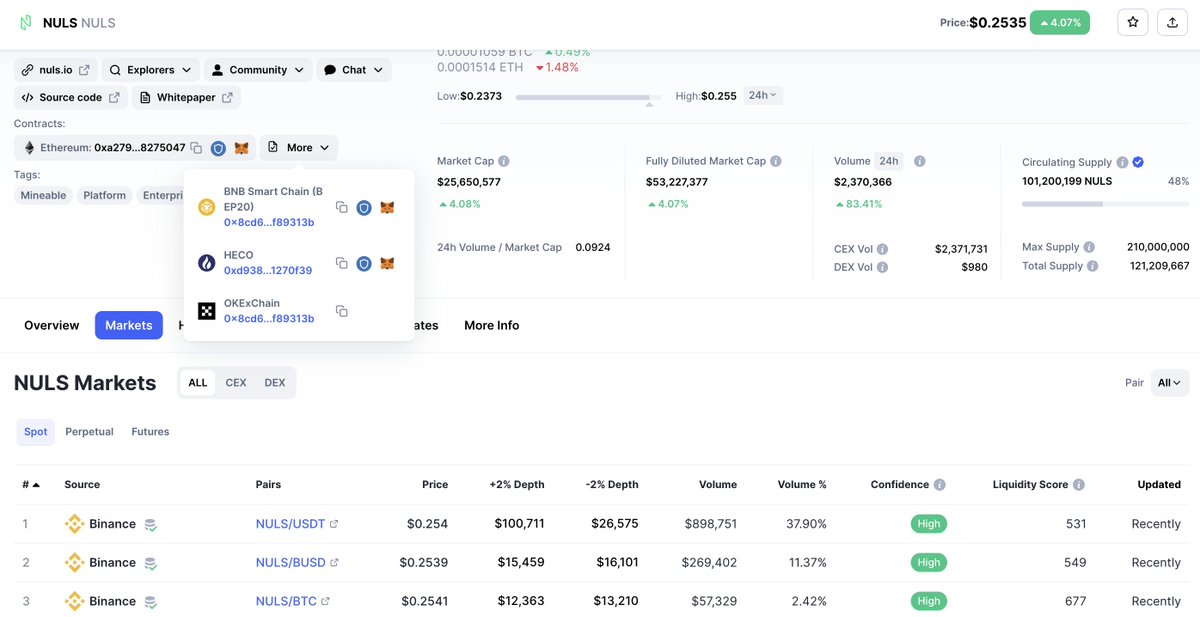Switch to the Overview tab

click(52, 325)
